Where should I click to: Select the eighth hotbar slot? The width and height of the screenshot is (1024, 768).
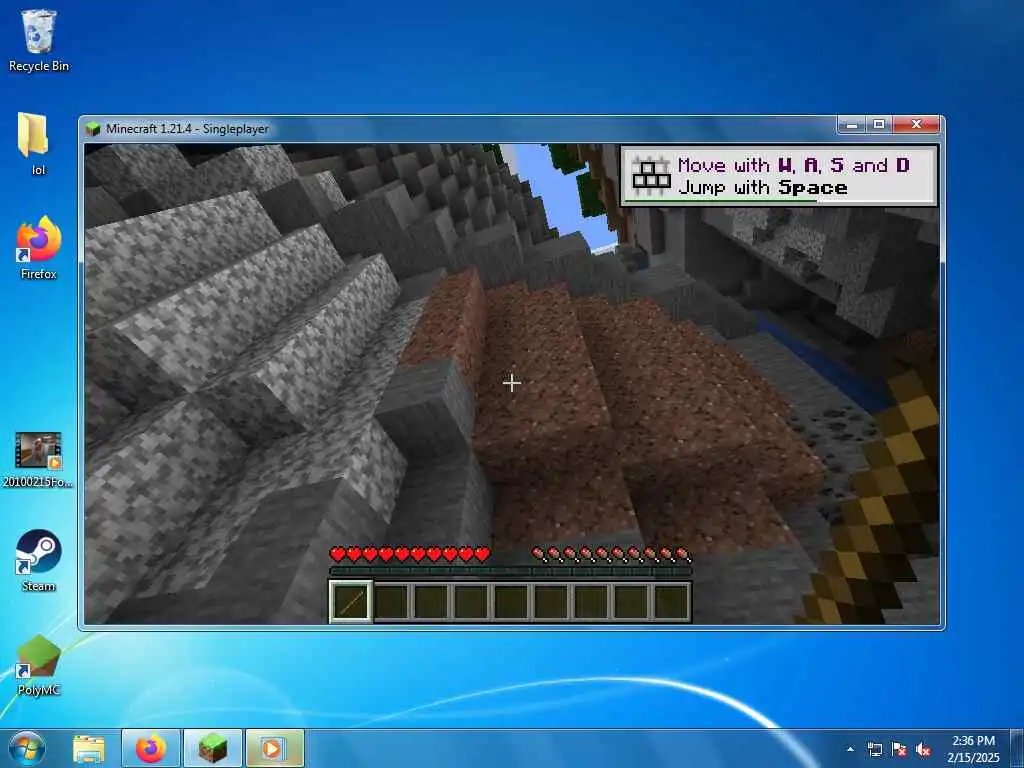(630, 601)
